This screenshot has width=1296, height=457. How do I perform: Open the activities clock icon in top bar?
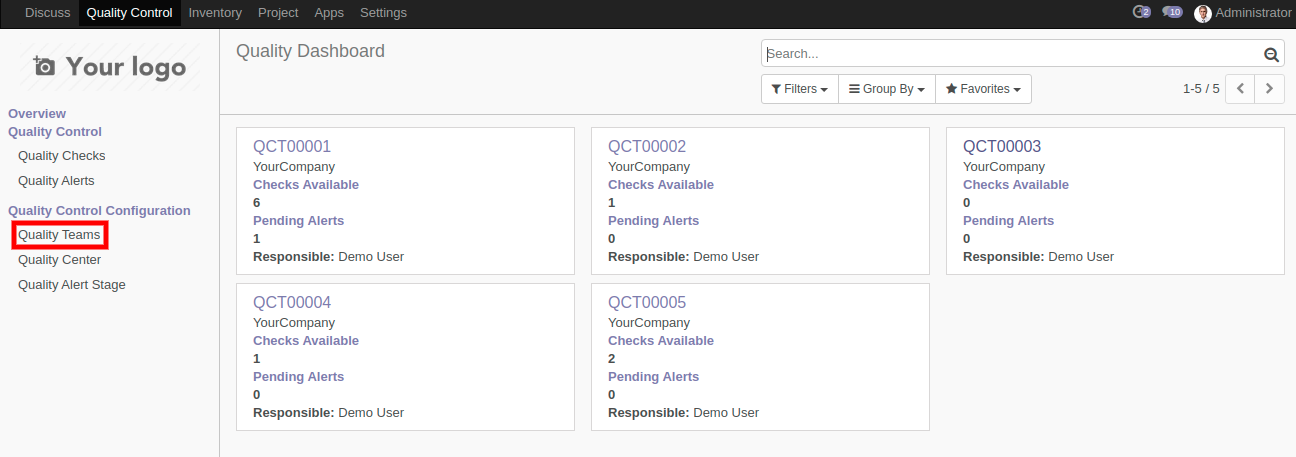(x=1140, y=13)
